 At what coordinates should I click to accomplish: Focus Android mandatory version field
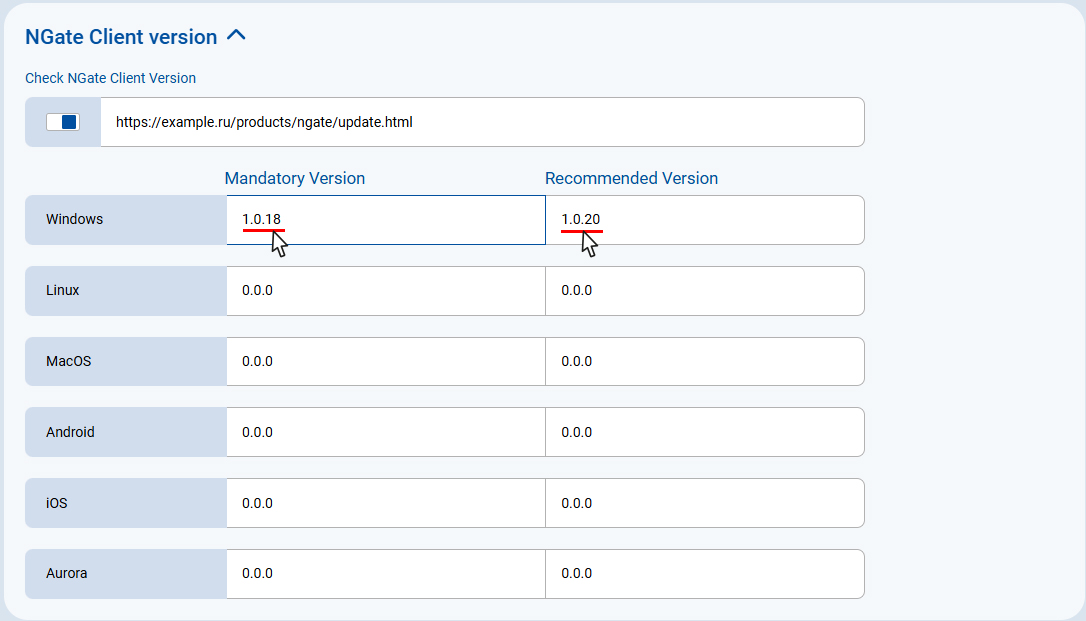385,432
